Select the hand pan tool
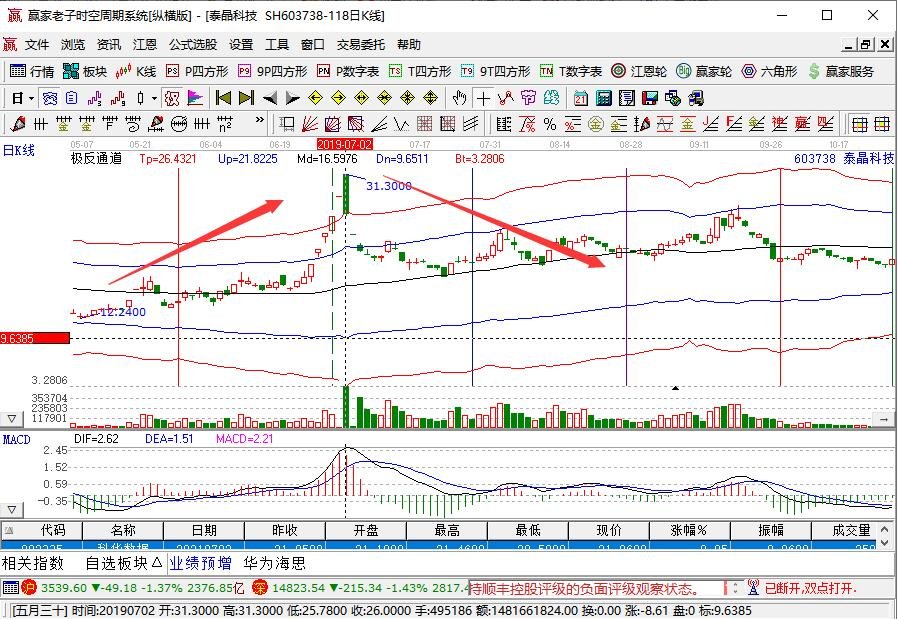 tap(459, 98)
